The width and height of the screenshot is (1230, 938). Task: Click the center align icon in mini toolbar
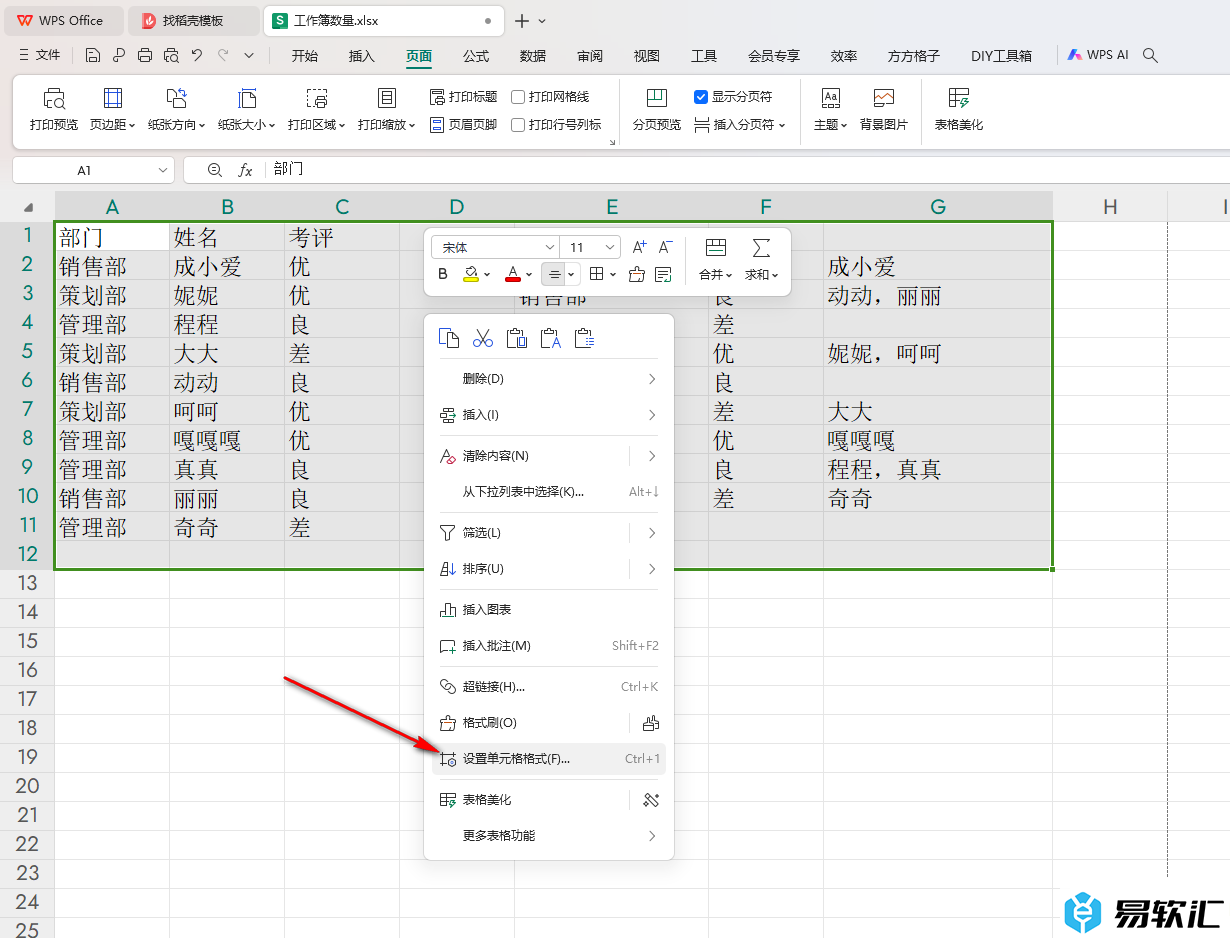pos(554,274)
